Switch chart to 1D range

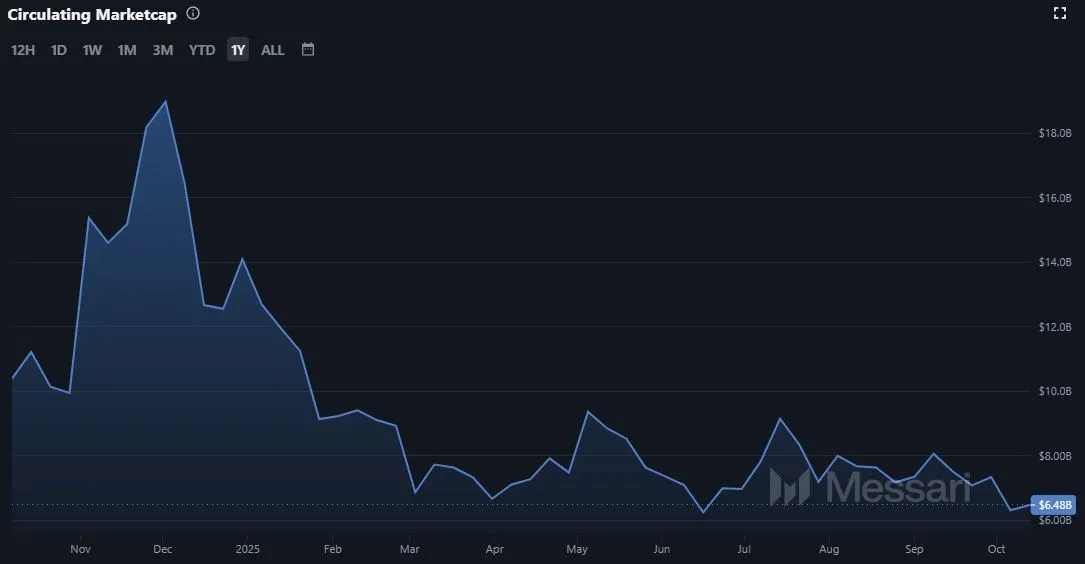click(x=59, y=50)
